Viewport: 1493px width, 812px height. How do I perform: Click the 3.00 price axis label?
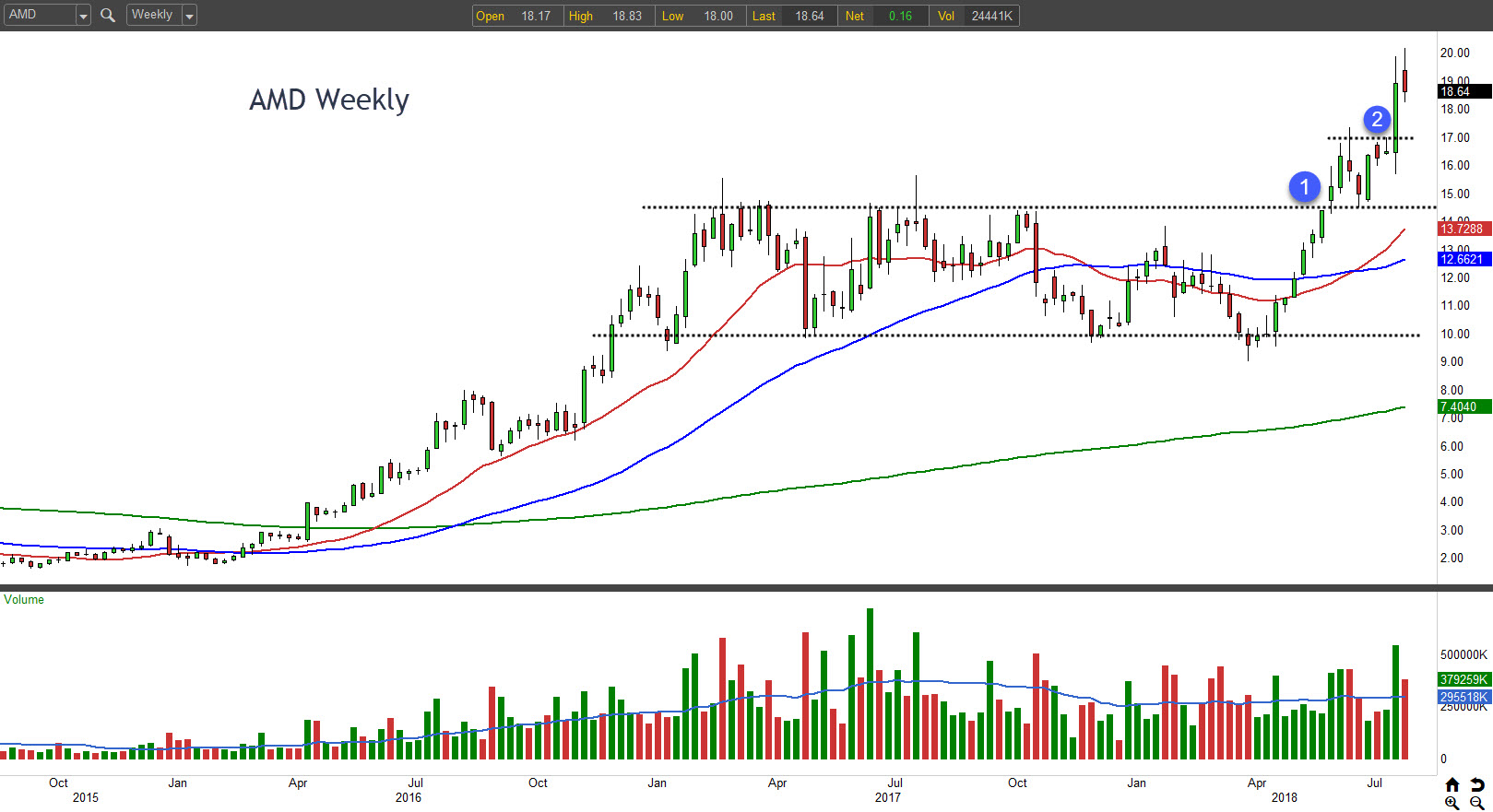click(1452, 530)
